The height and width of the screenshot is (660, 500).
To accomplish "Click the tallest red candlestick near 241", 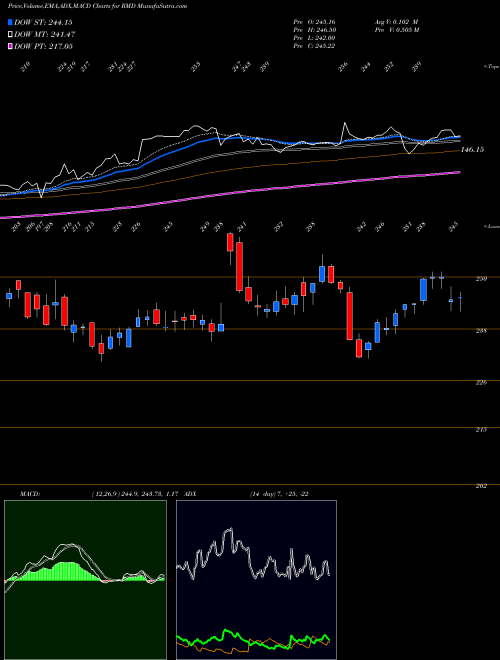I will pyautogui.click(x=239, y=266).
